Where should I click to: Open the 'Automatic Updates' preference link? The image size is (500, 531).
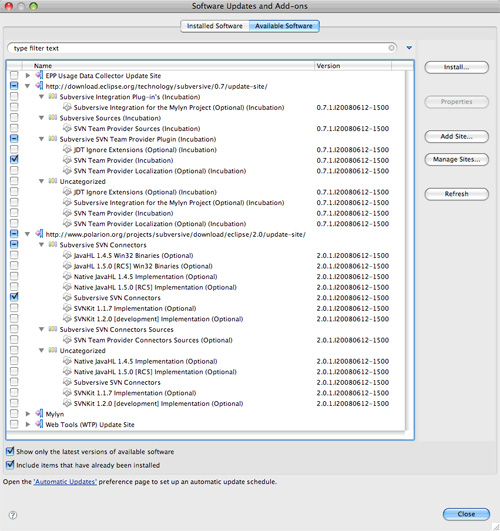(x=65, y=482)
